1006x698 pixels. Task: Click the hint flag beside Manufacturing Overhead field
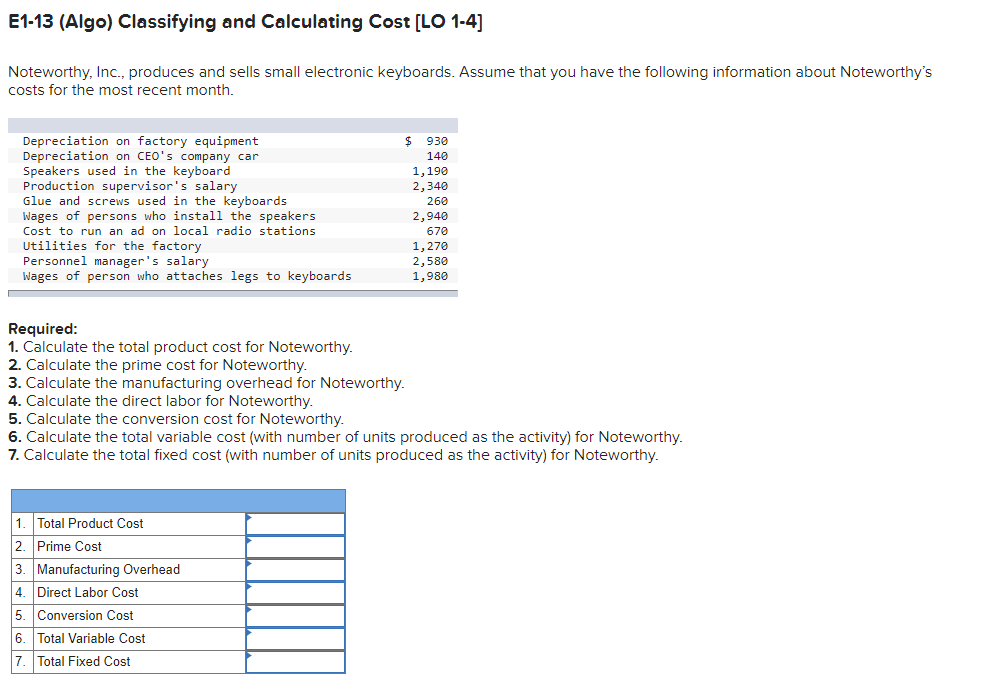point(249,563)
